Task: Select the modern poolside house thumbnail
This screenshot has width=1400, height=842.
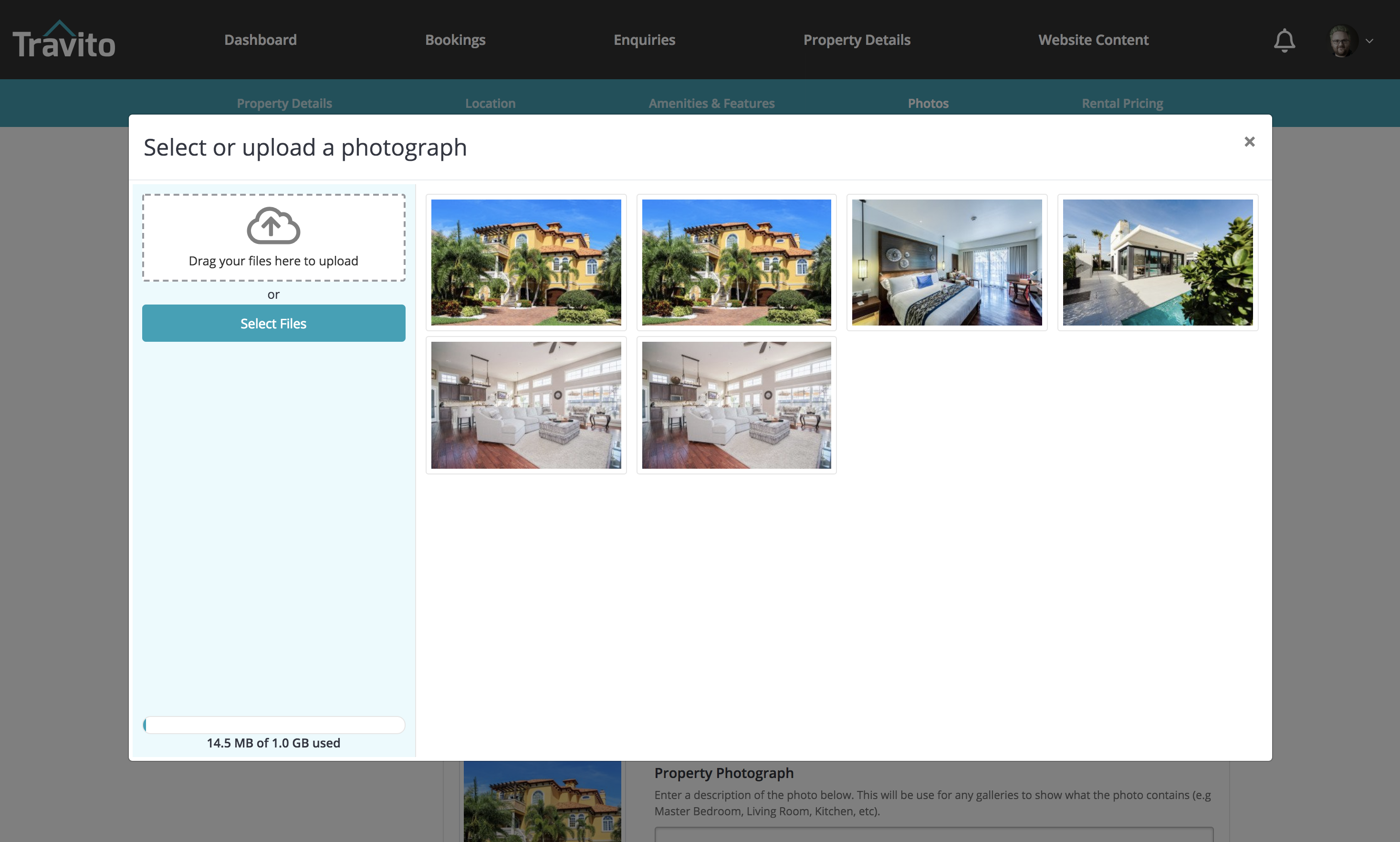Action: (x=1157, y=262)
